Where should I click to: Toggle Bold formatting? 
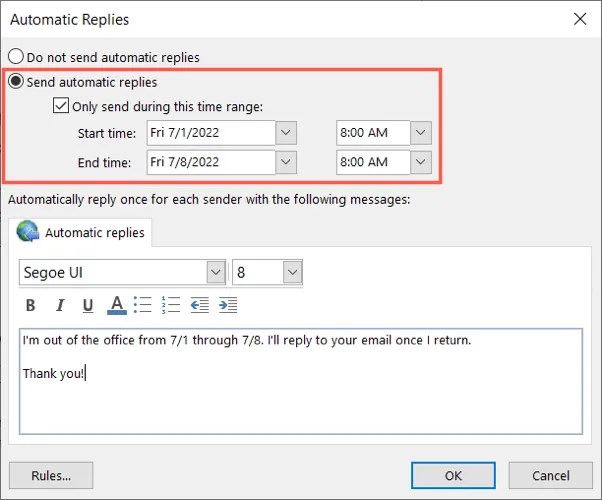pyautogui.click(x=30, y=305)
